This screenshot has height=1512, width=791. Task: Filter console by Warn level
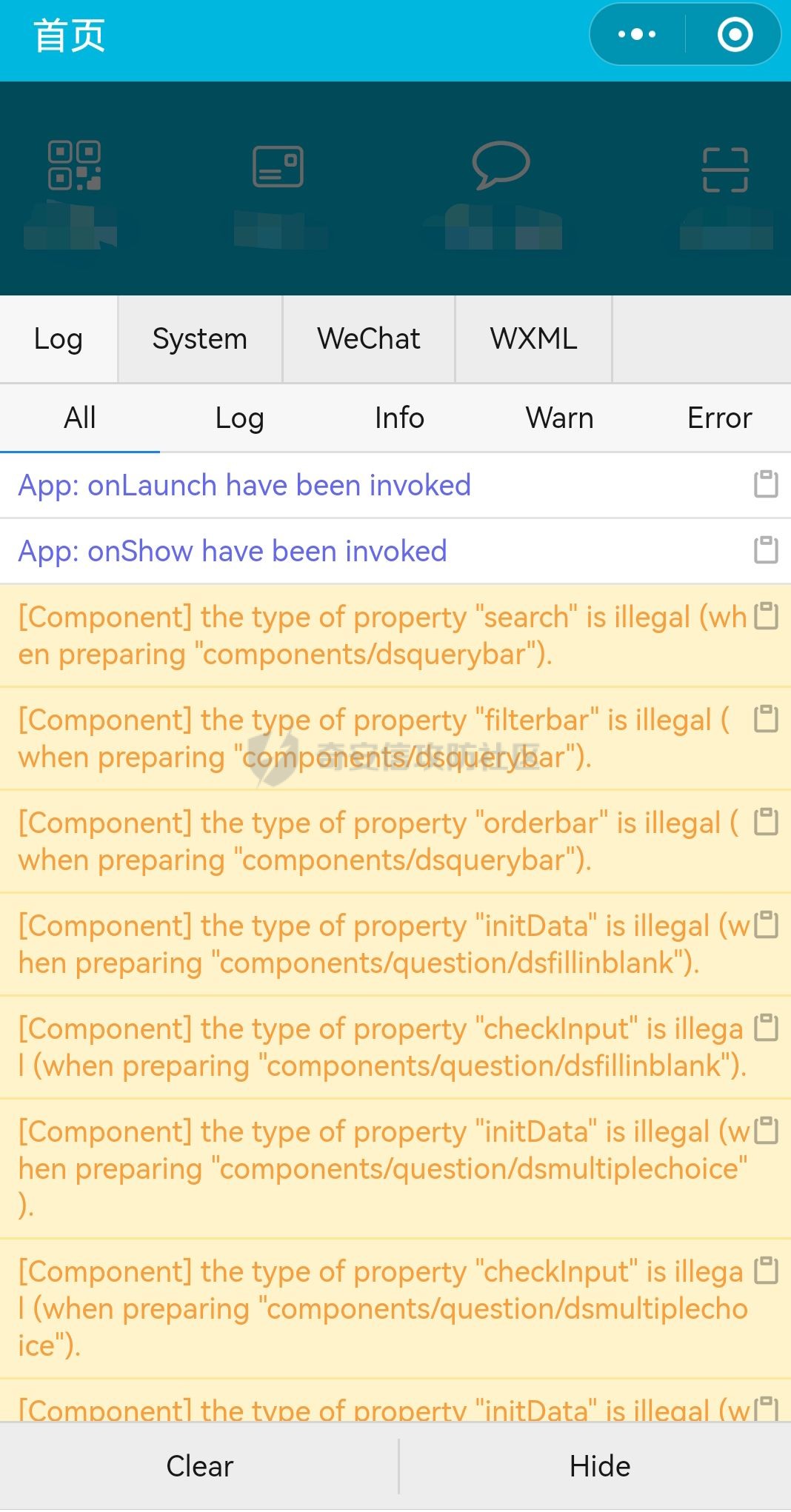pyautogui.click(x=560, y=418)
